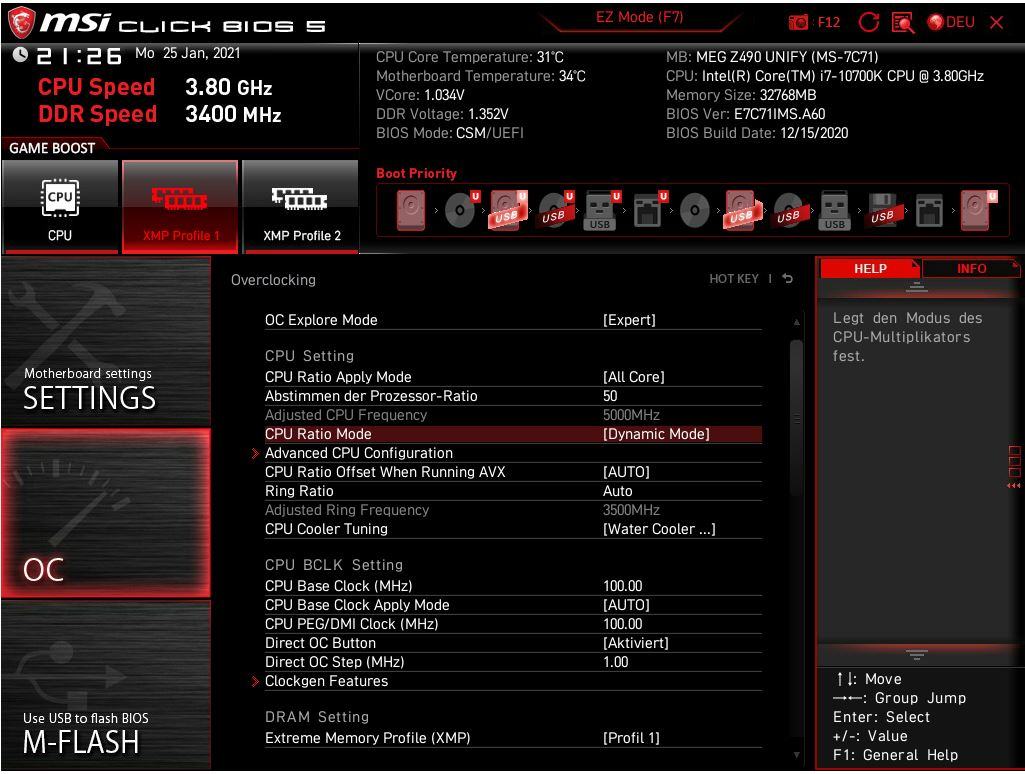This screenshot has width=1025, height=774.
Task: Change language via the DEU globe icon
Action: (x=951, y=22)
